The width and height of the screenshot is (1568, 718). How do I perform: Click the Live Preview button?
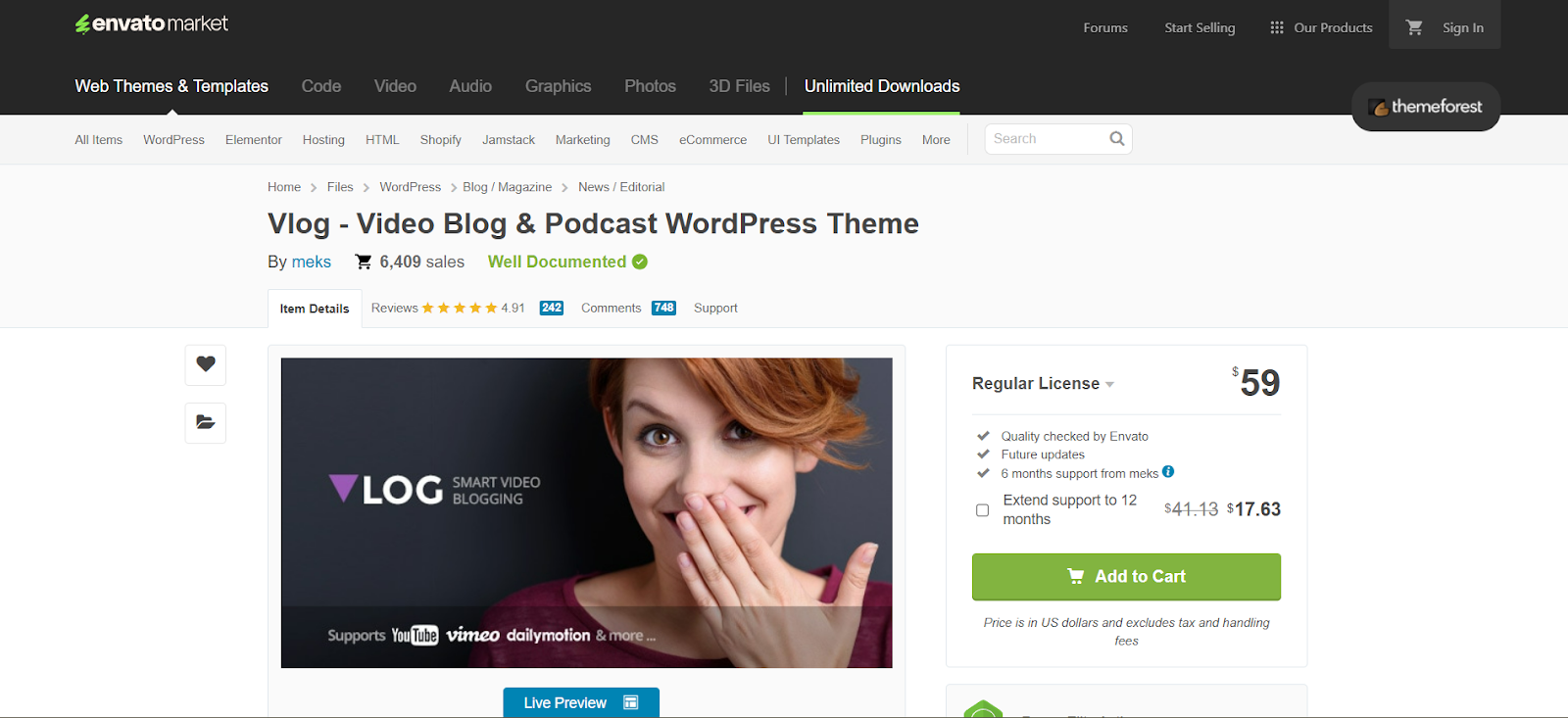click(x=580, y=702)
